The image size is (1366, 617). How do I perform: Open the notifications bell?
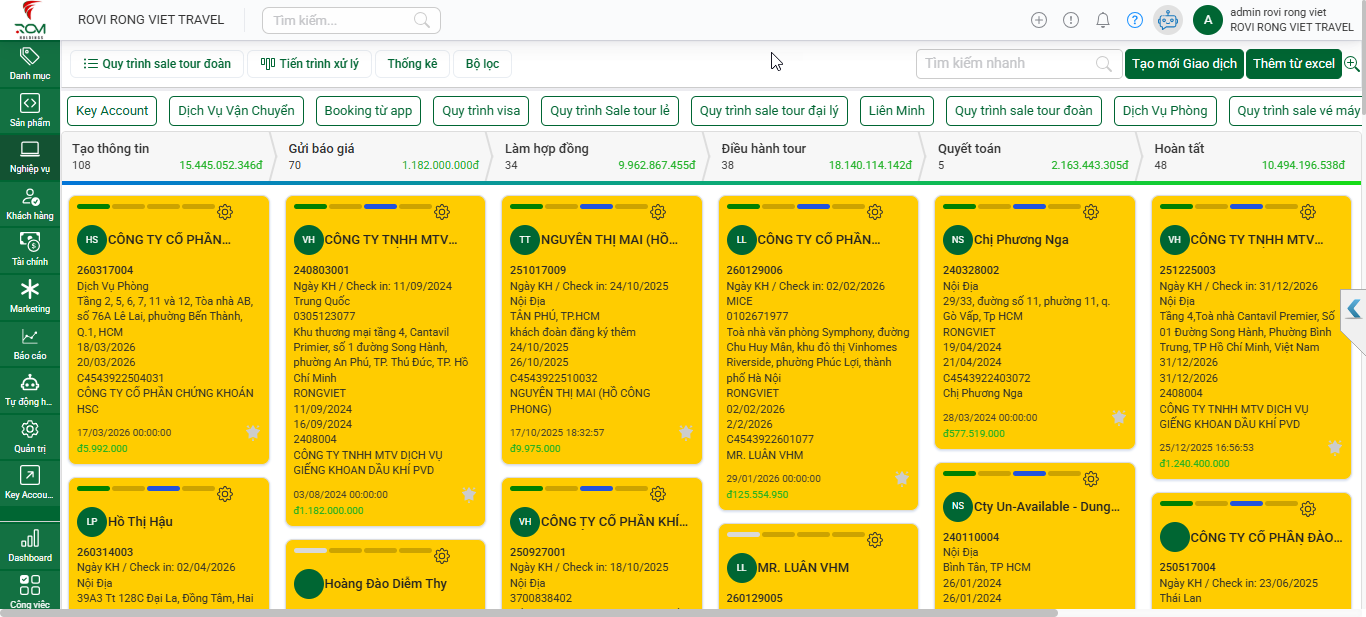(x=1103, y=20)
